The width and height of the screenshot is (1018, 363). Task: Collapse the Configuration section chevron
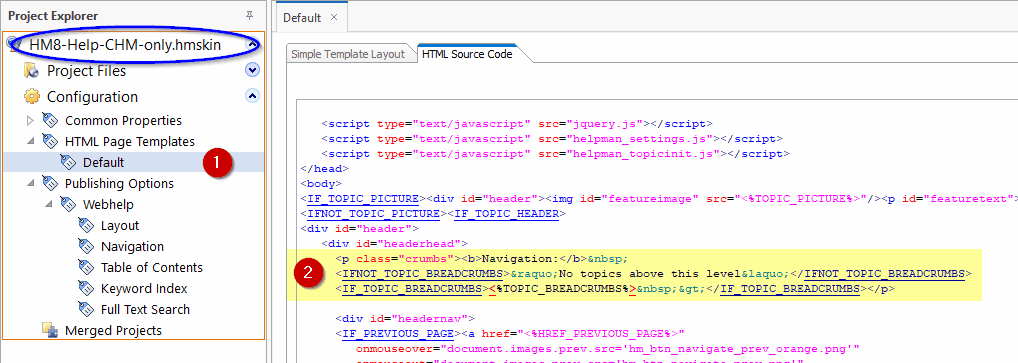coord(252,96)
